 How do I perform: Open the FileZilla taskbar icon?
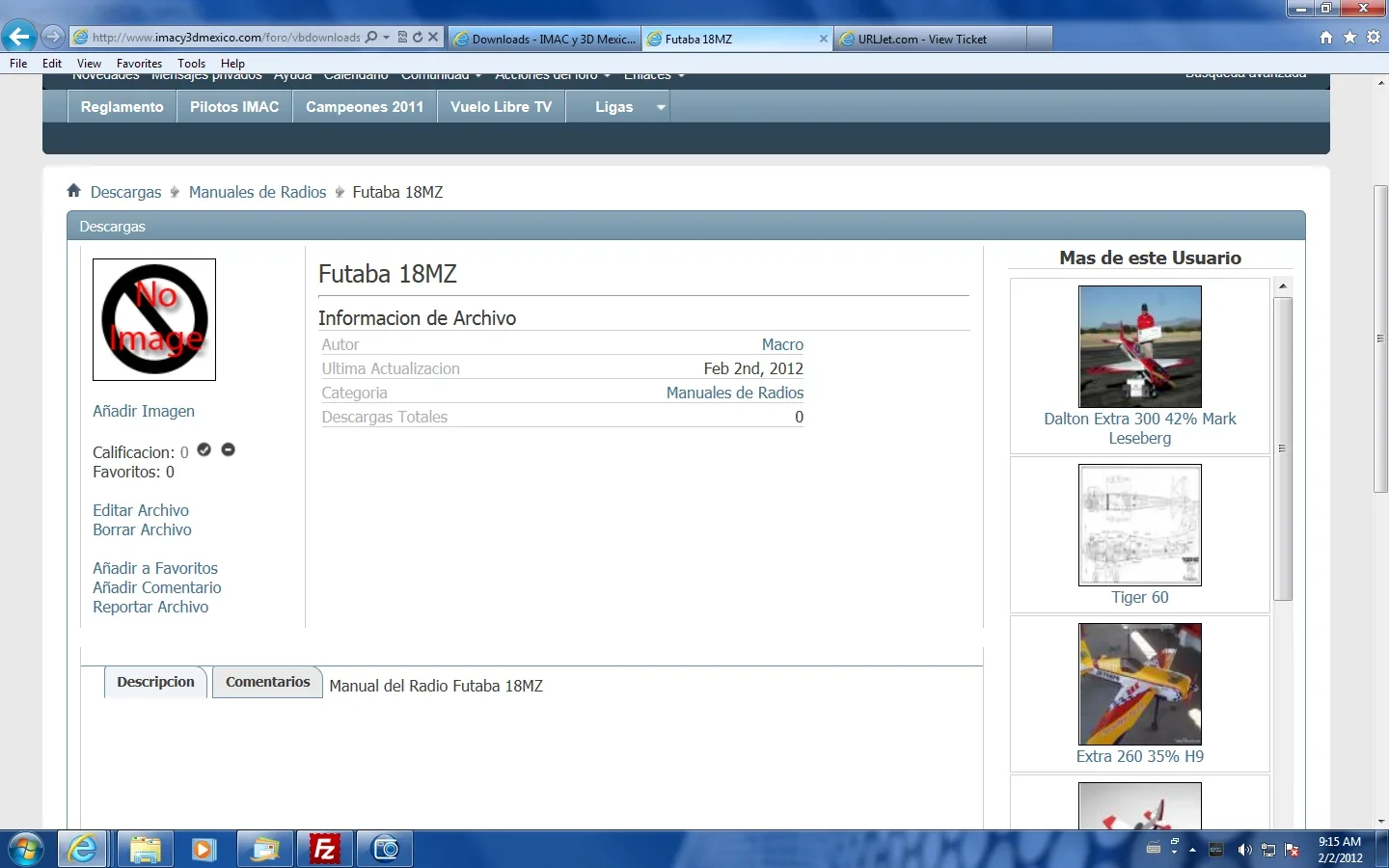pyautogui.click(x=324, y=850)
